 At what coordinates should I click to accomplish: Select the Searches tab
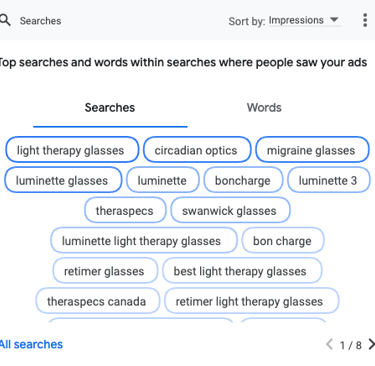pyautogui.click(x=110, y=108)
